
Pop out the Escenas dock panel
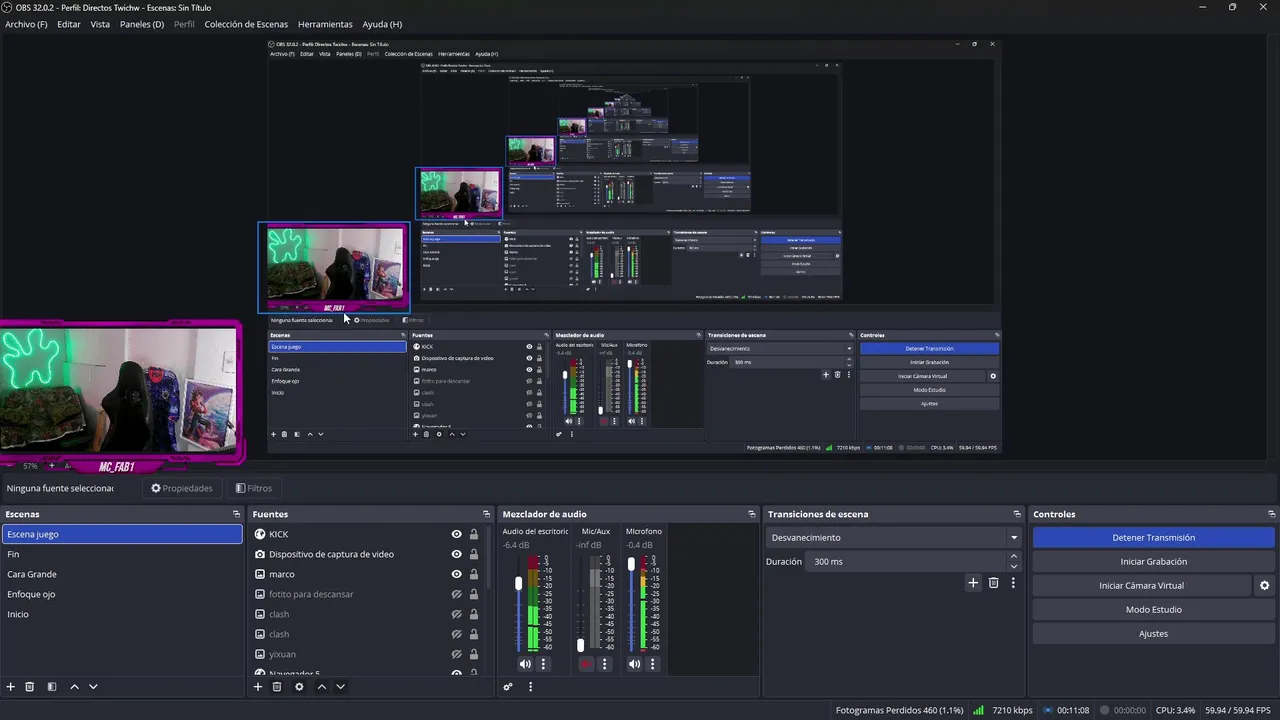pyautogui.click(x=237, y=514)
